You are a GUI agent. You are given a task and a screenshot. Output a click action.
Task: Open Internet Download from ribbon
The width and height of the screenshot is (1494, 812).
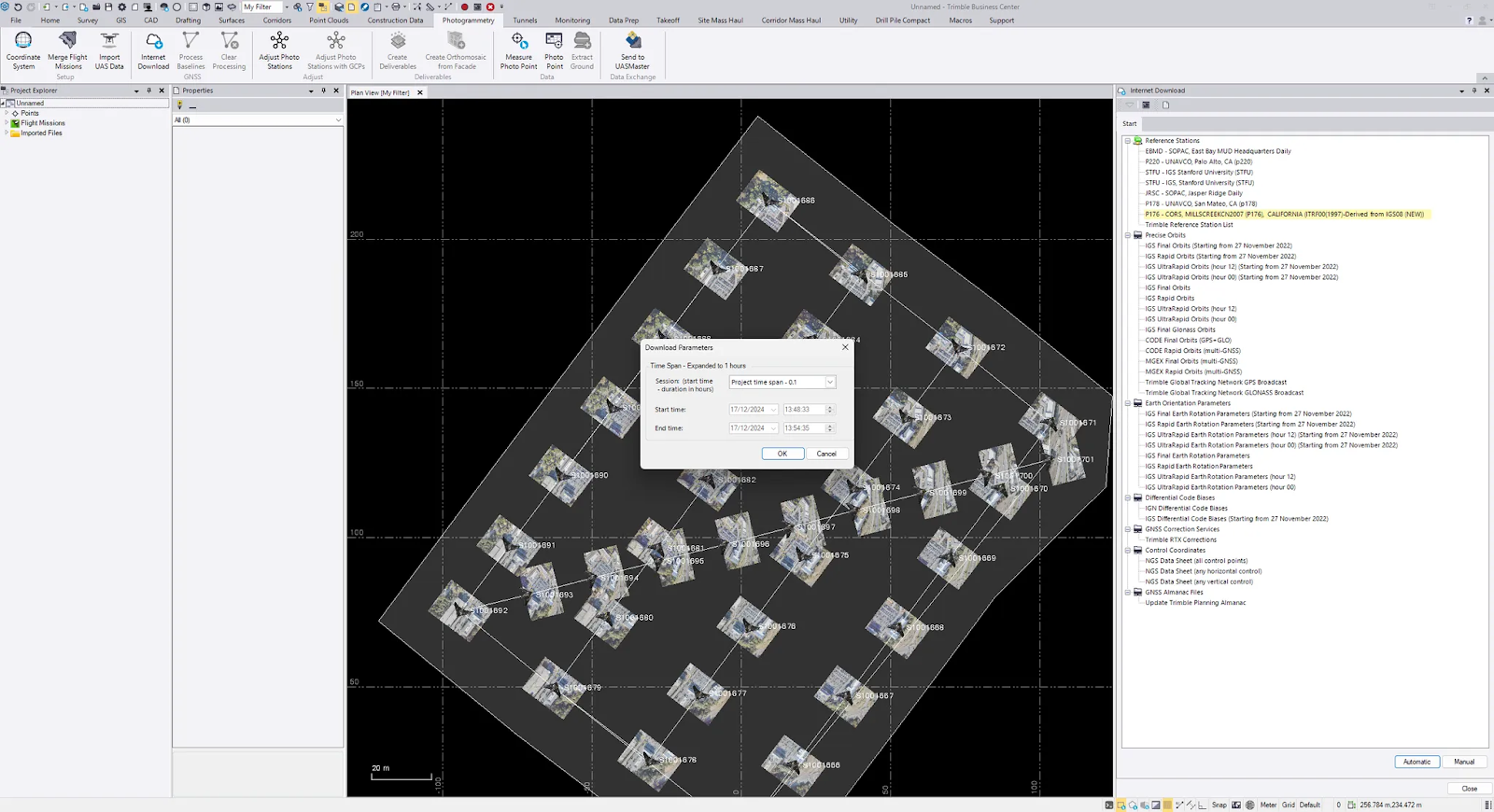point(153,49)
